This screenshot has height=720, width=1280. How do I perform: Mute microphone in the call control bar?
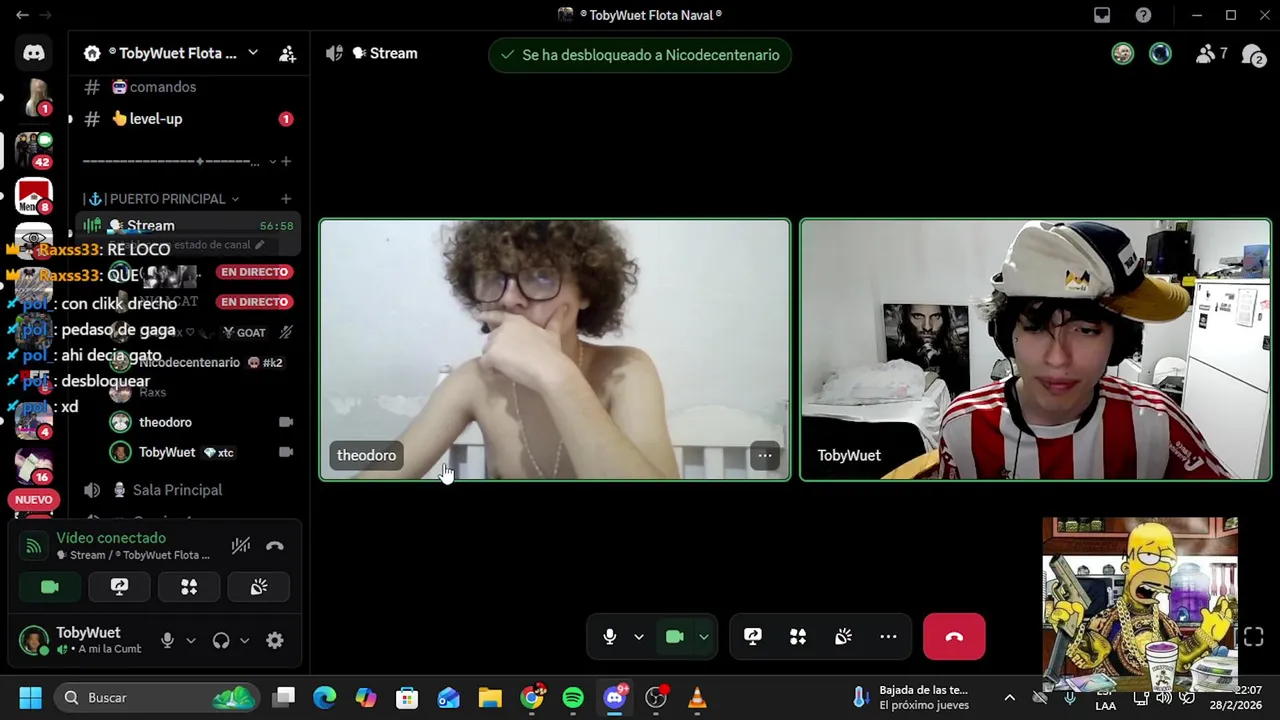point(610,637)
